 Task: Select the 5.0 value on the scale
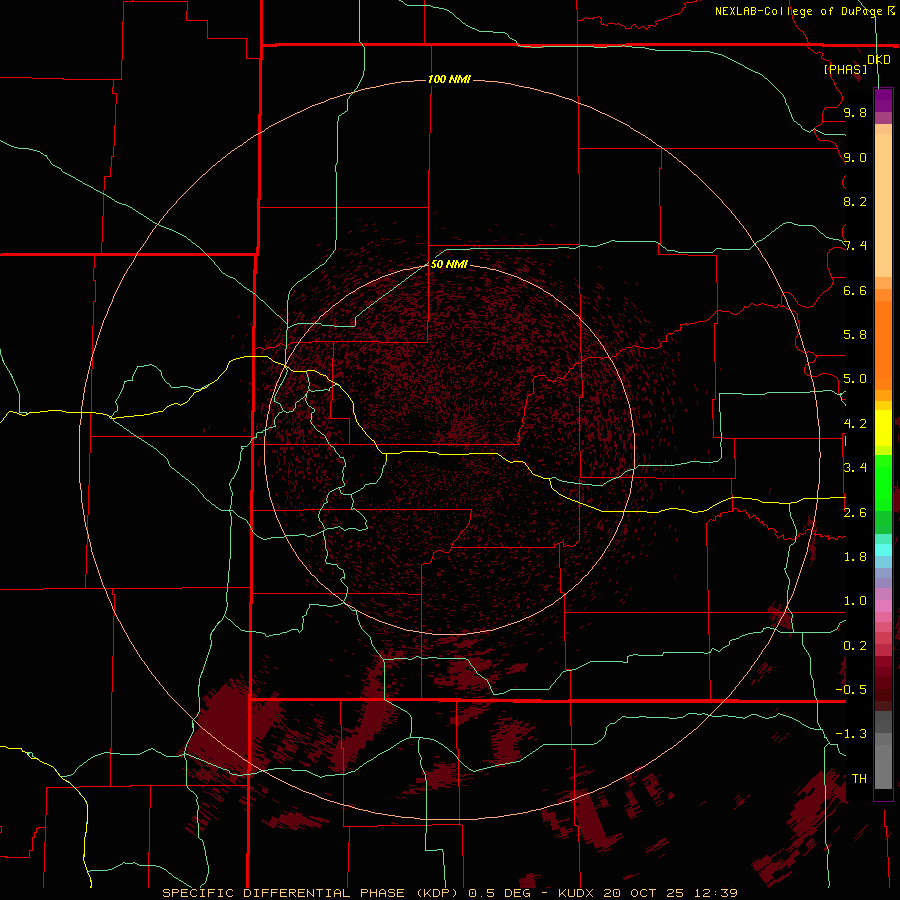point(855,379)
